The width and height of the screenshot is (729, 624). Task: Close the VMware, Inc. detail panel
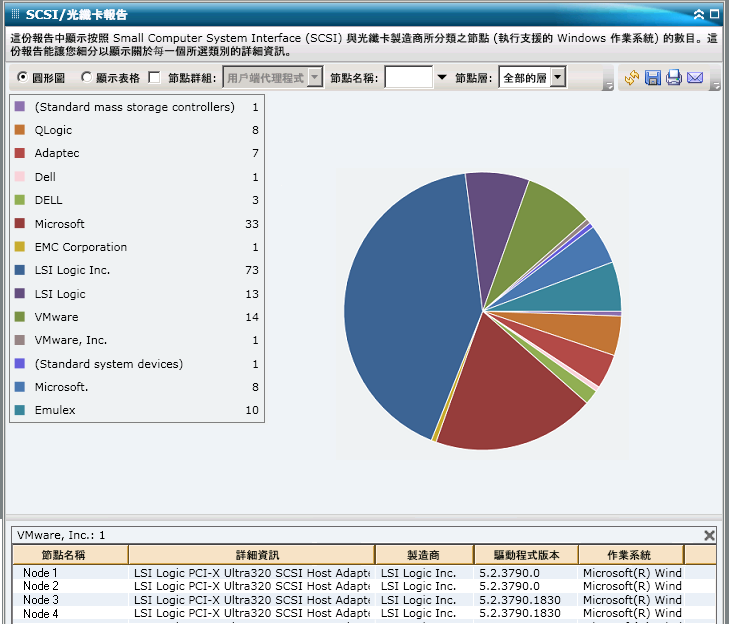tap(710, 536)
